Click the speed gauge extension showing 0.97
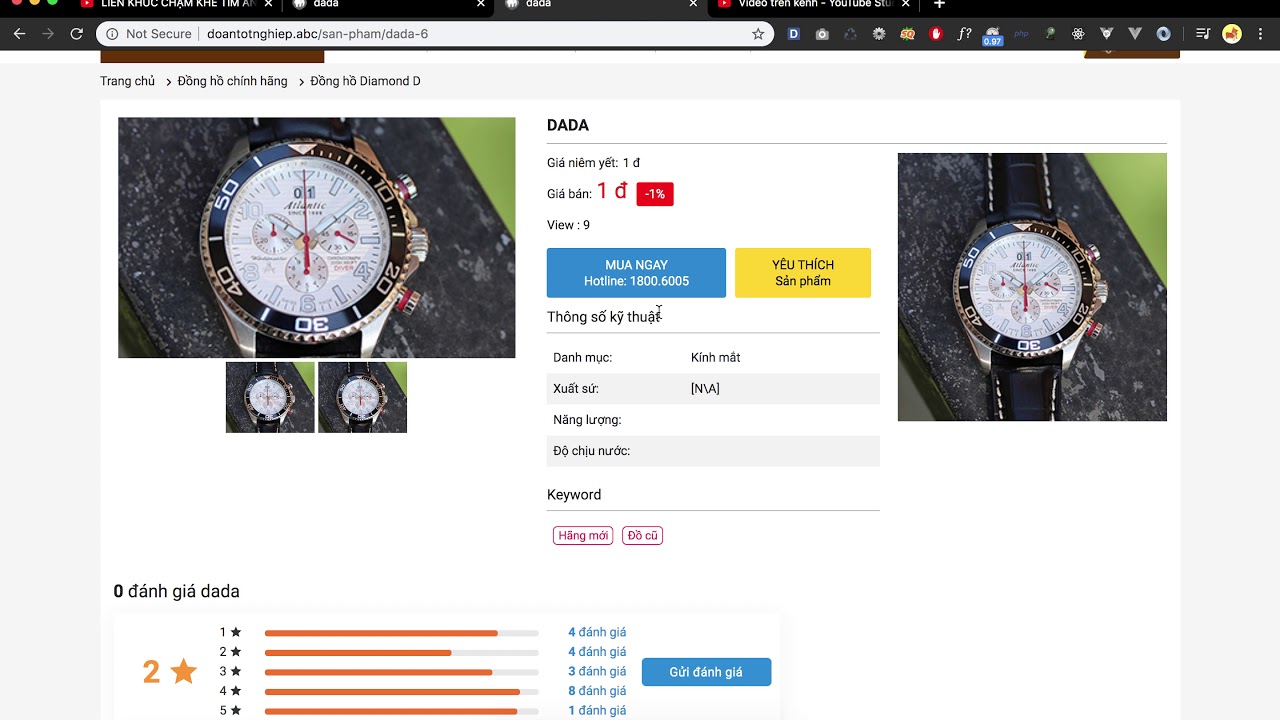 992,36
